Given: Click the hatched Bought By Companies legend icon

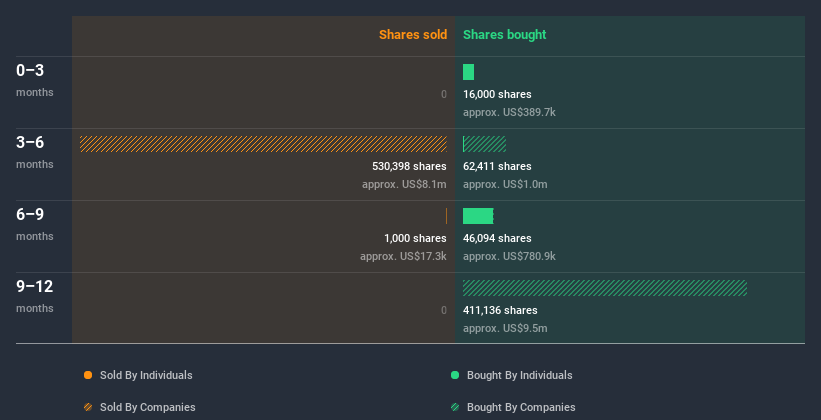Looking at the screenshot, I should pyautogui.click(x=455, y=407).
